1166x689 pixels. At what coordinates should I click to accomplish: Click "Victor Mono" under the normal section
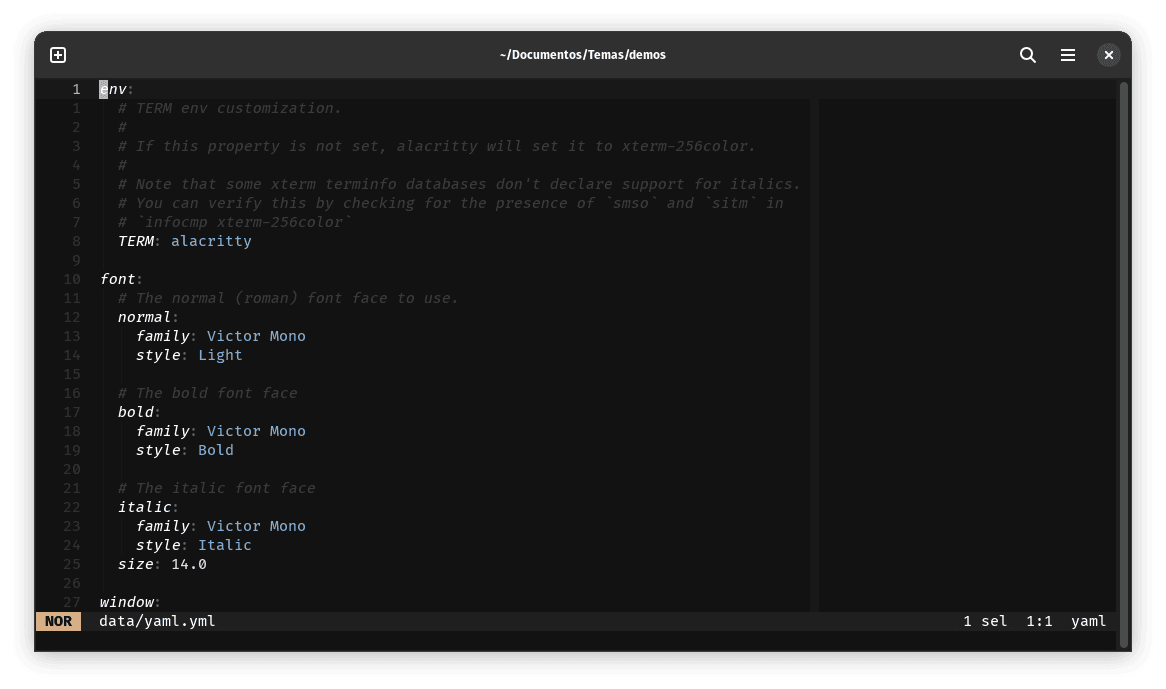tap(256, 337)
